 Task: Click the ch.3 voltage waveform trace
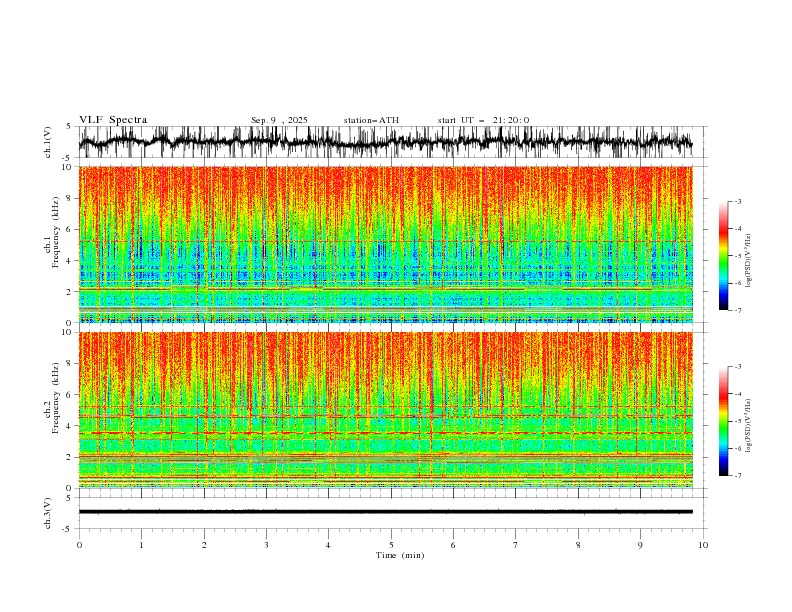(385, 512)
